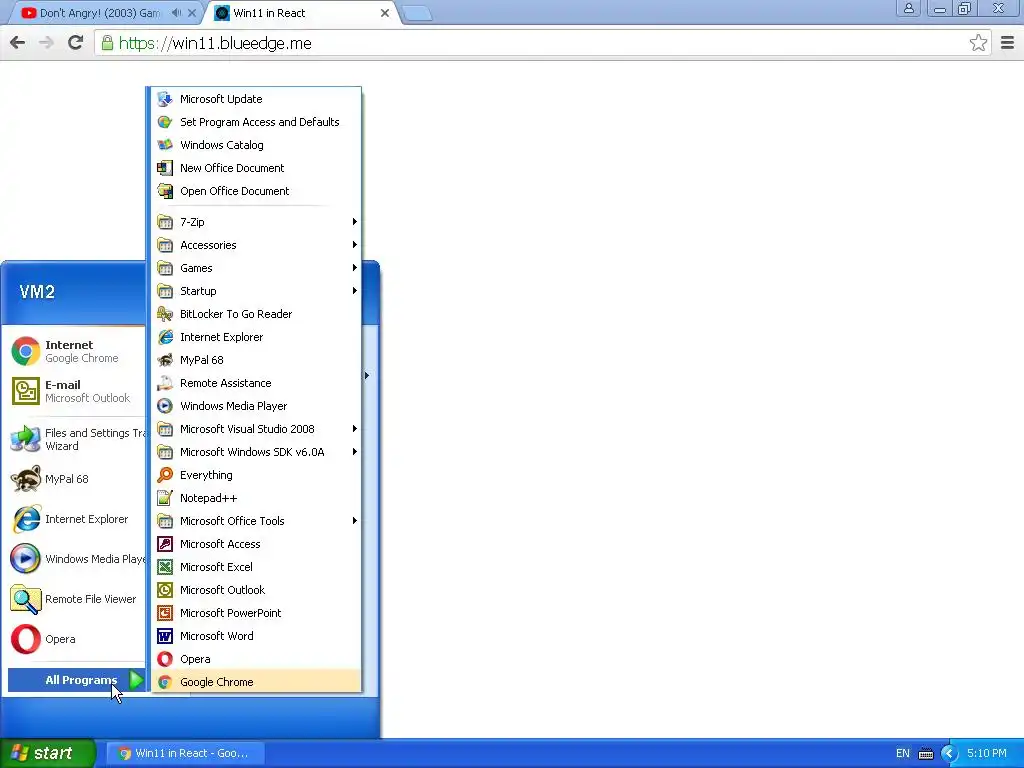1024x768 pixels.
Task: Bookmark this page with star icon
Action: pos(978,43)
